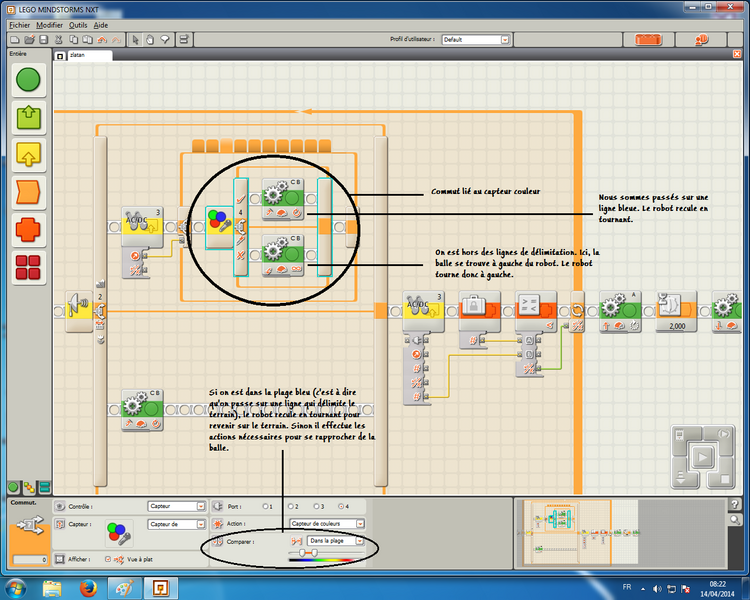The width and height of the screenshot is (750, 600).
Task: Select port 1 radio button
Action: click(x=264, y=506)
